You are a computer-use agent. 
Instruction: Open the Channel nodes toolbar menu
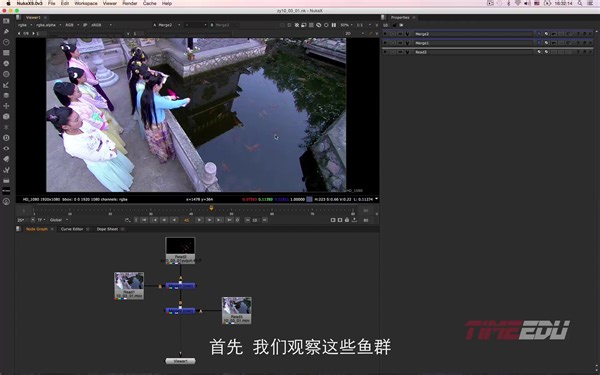[6, 53]
